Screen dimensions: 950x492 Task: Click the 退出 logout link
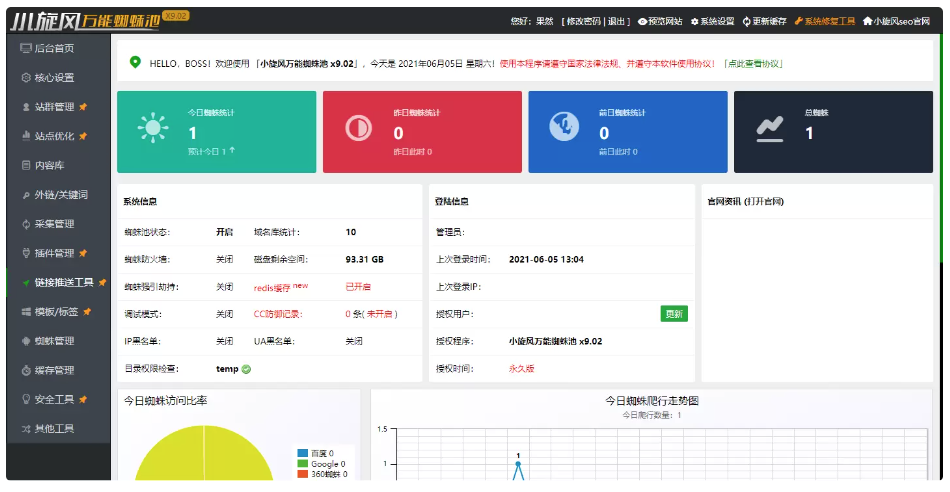point(616,21)
